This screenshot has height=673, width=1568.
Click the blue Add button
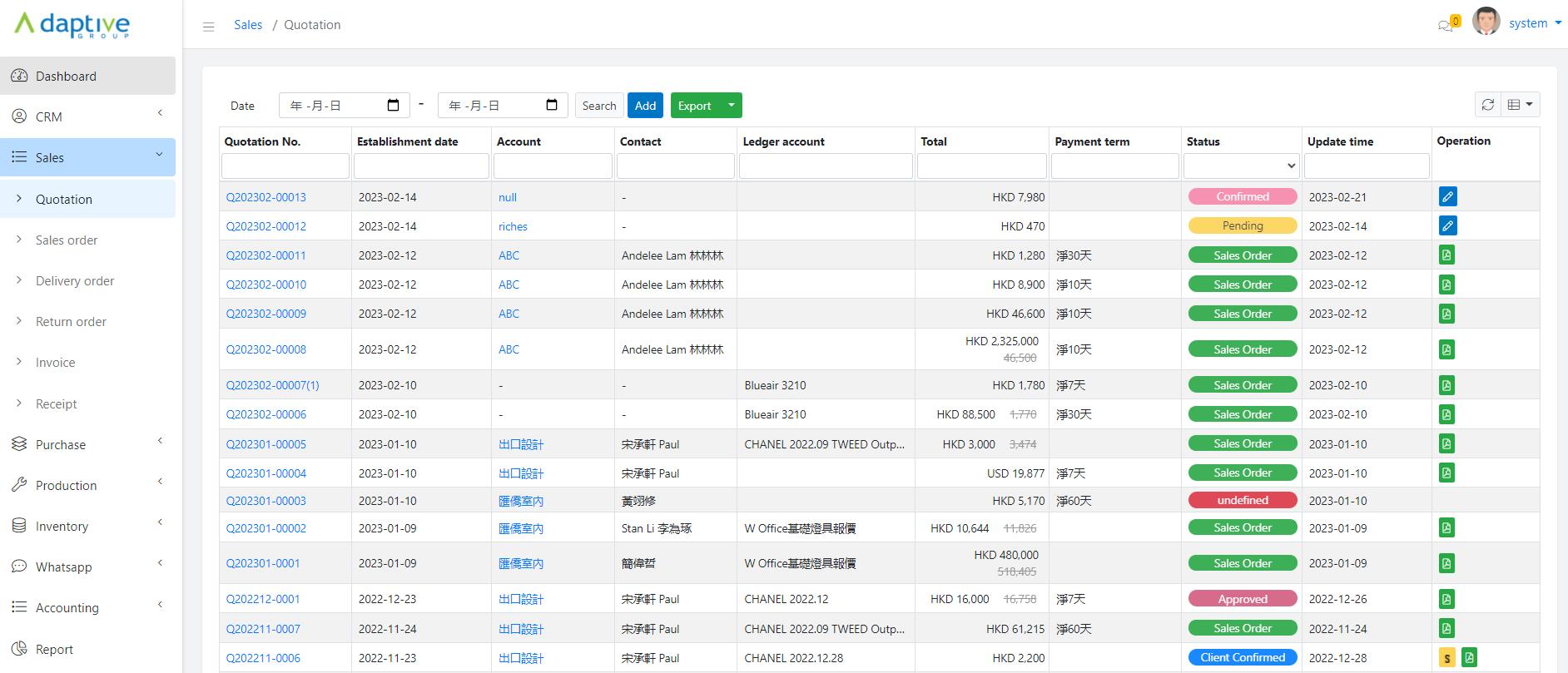coord(645,106)
